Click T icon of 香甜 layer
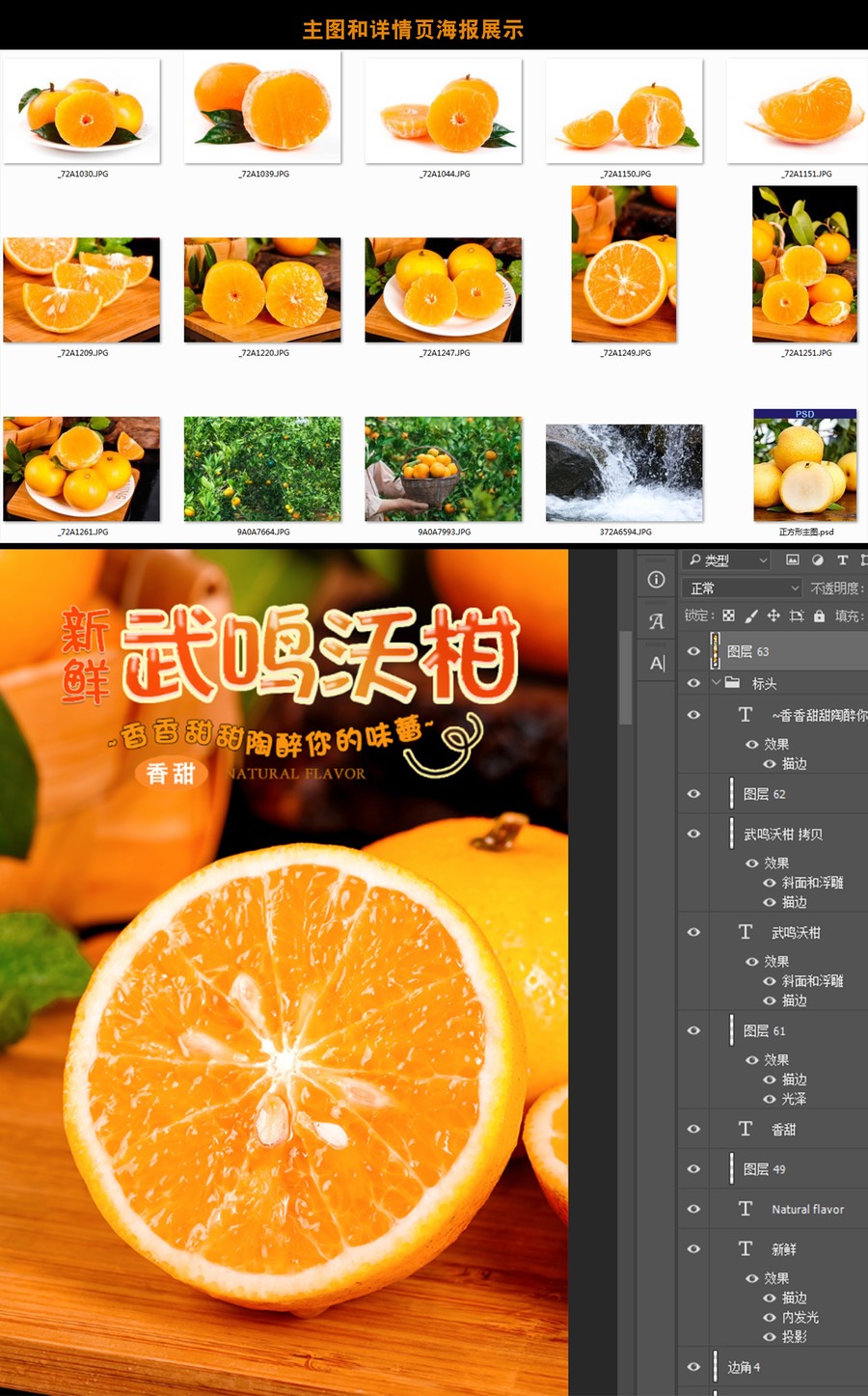Screen dimensions: 868x1396 coord(746,1129)
